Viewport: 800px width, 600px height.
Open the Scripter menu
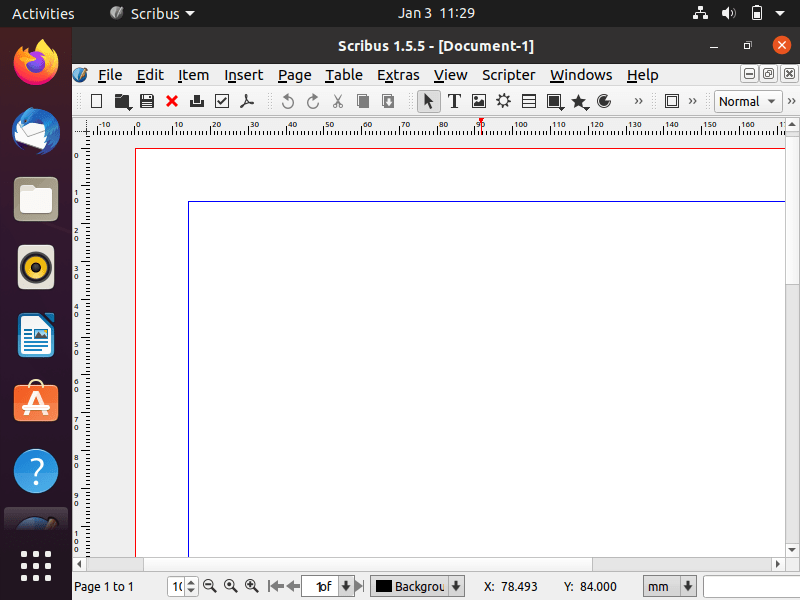pyautogui.click(x=508, y=75)
